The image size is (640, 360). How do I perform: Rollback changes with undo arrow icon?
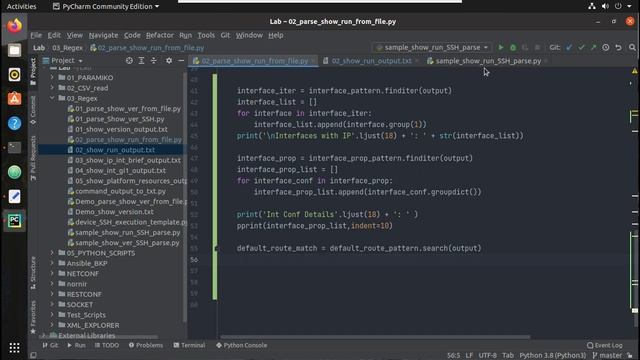619,48
